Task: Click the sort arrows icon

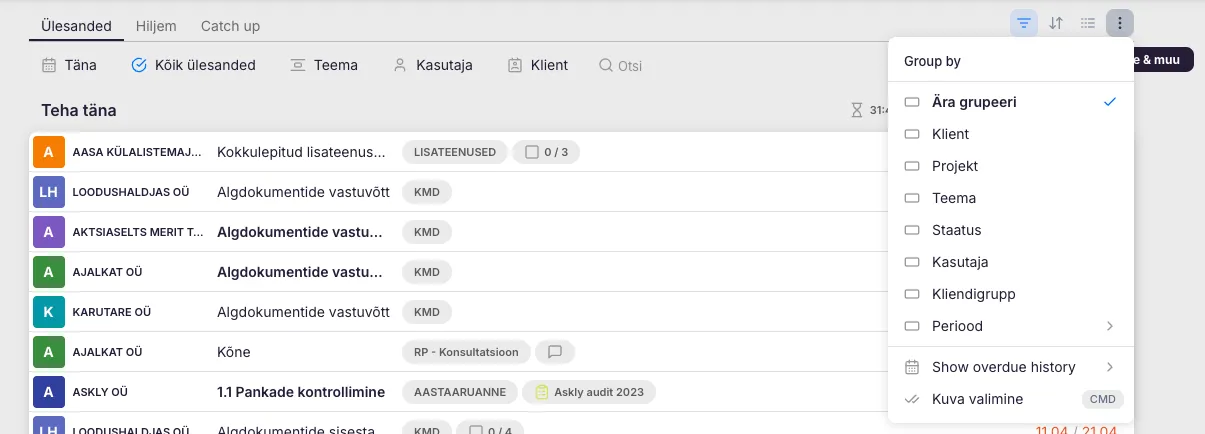Action: [1056, 23]
